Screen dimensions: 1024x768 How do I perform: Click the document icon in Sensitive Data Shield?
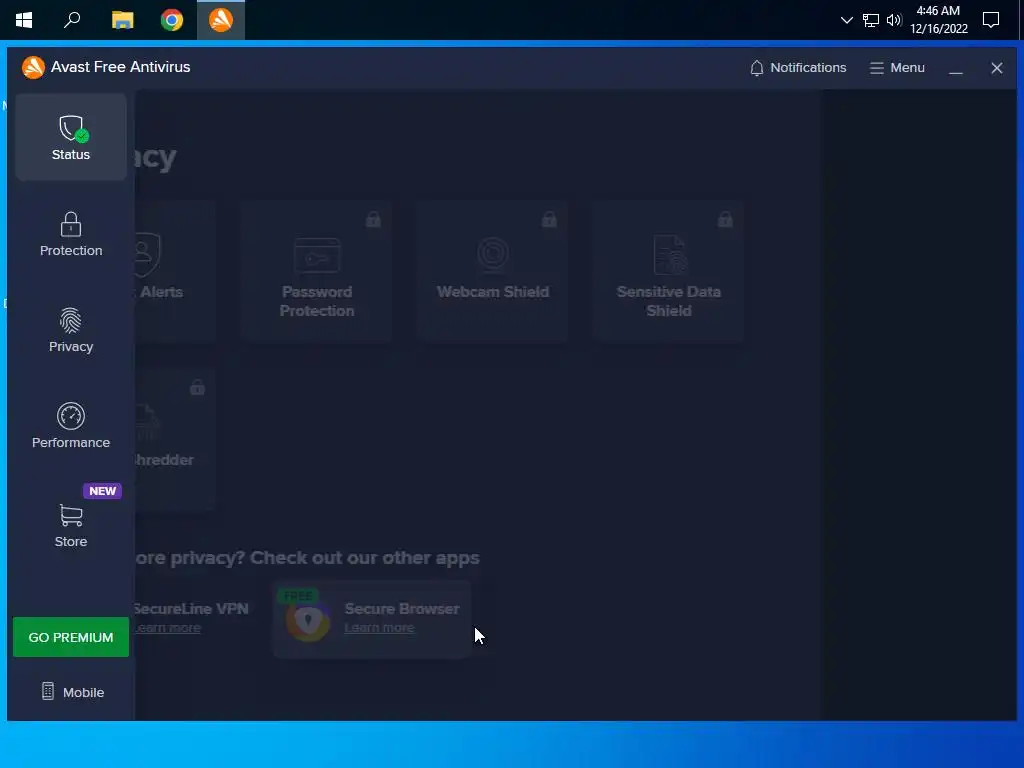[670, 255]
